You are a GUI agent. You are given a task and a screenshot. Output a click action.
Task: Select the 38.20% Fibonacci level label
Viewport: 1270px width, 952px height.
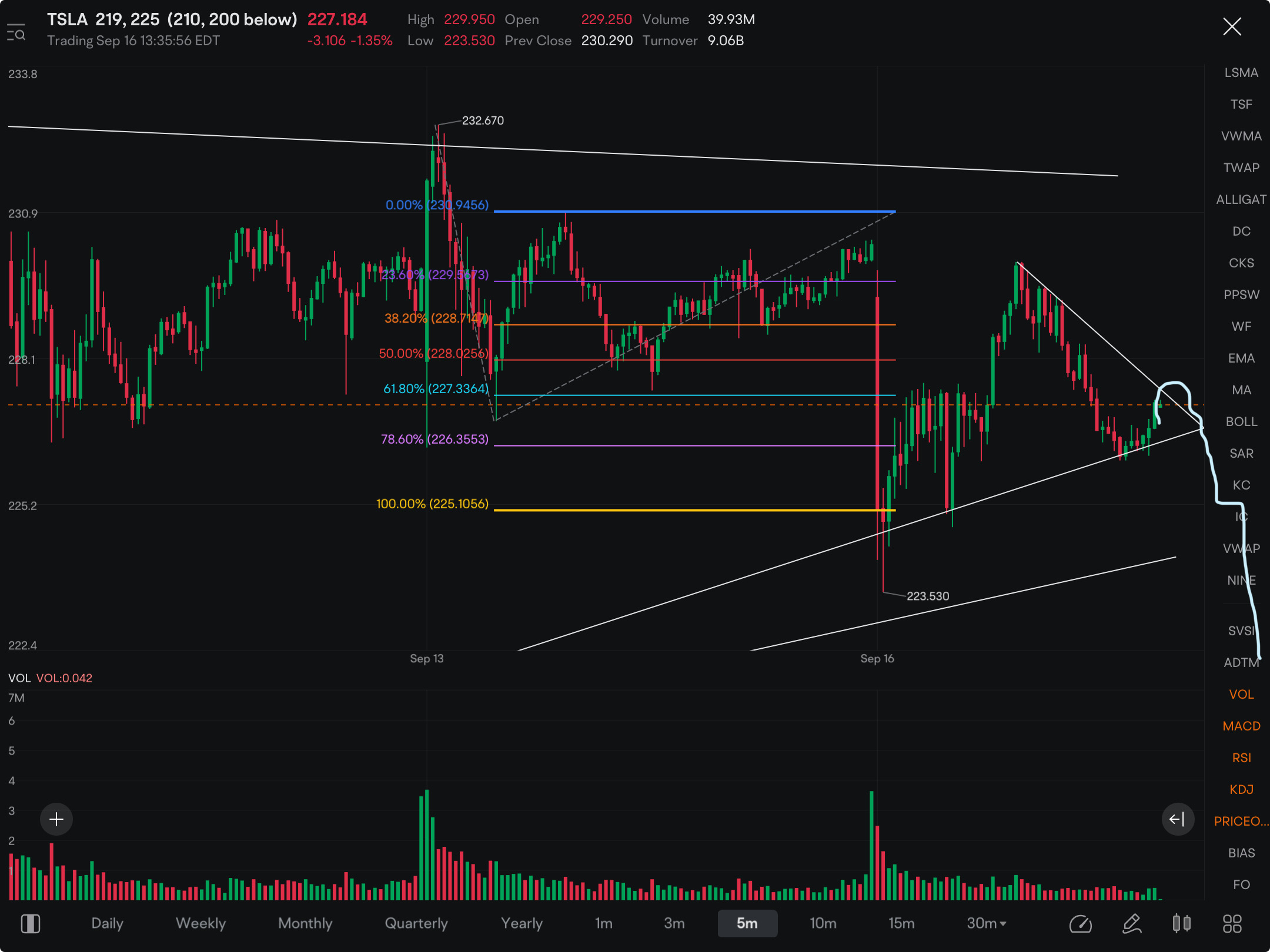(x=436, y=319)
